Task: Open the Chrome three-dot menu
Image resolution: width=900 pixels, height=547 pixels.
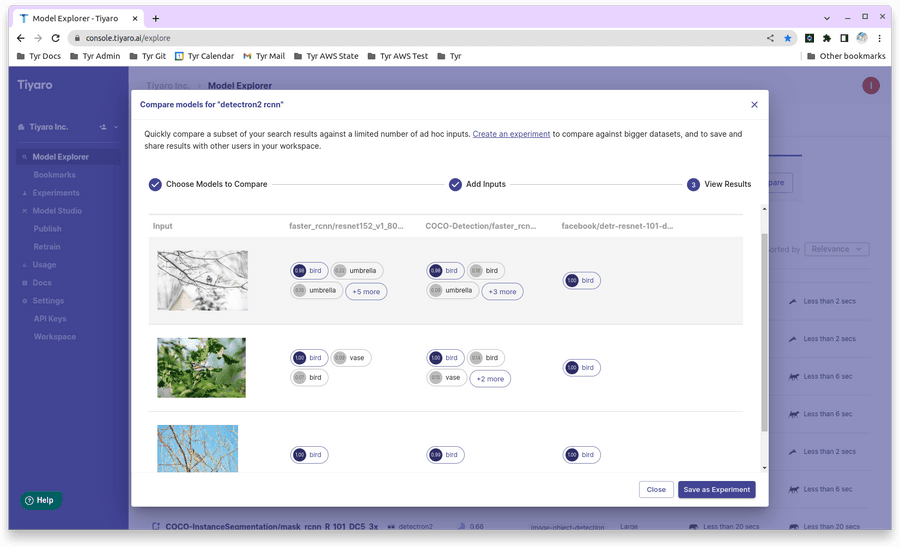Action: click(x=879, y=38)
